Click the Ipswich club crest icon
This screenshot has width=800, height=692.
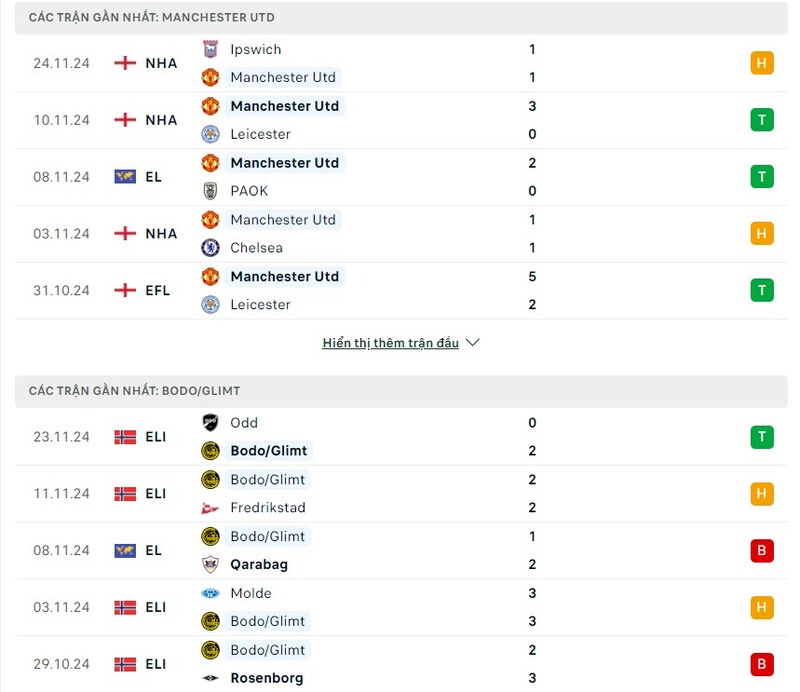point(210,50)
